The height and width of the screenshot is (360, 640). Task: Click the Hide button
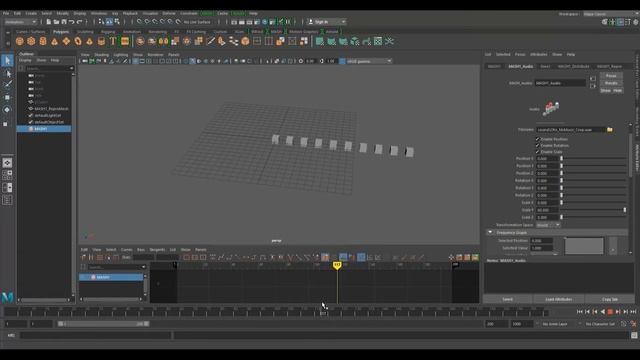618,91
